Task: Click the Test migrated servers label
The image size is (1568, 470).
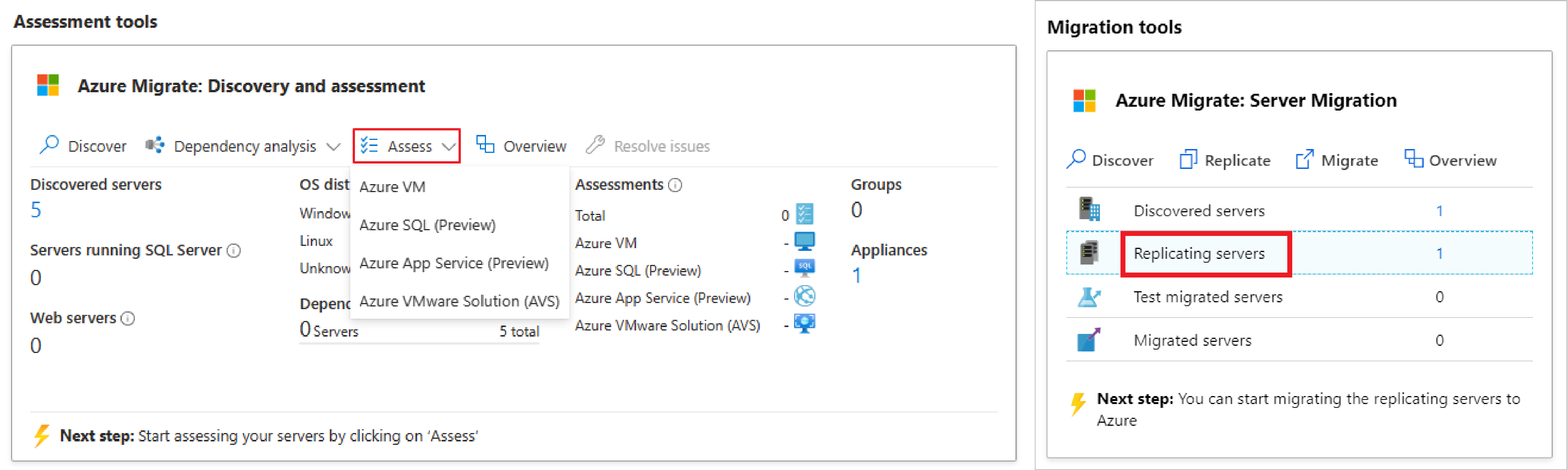Action: click(x=1208, y=297)
